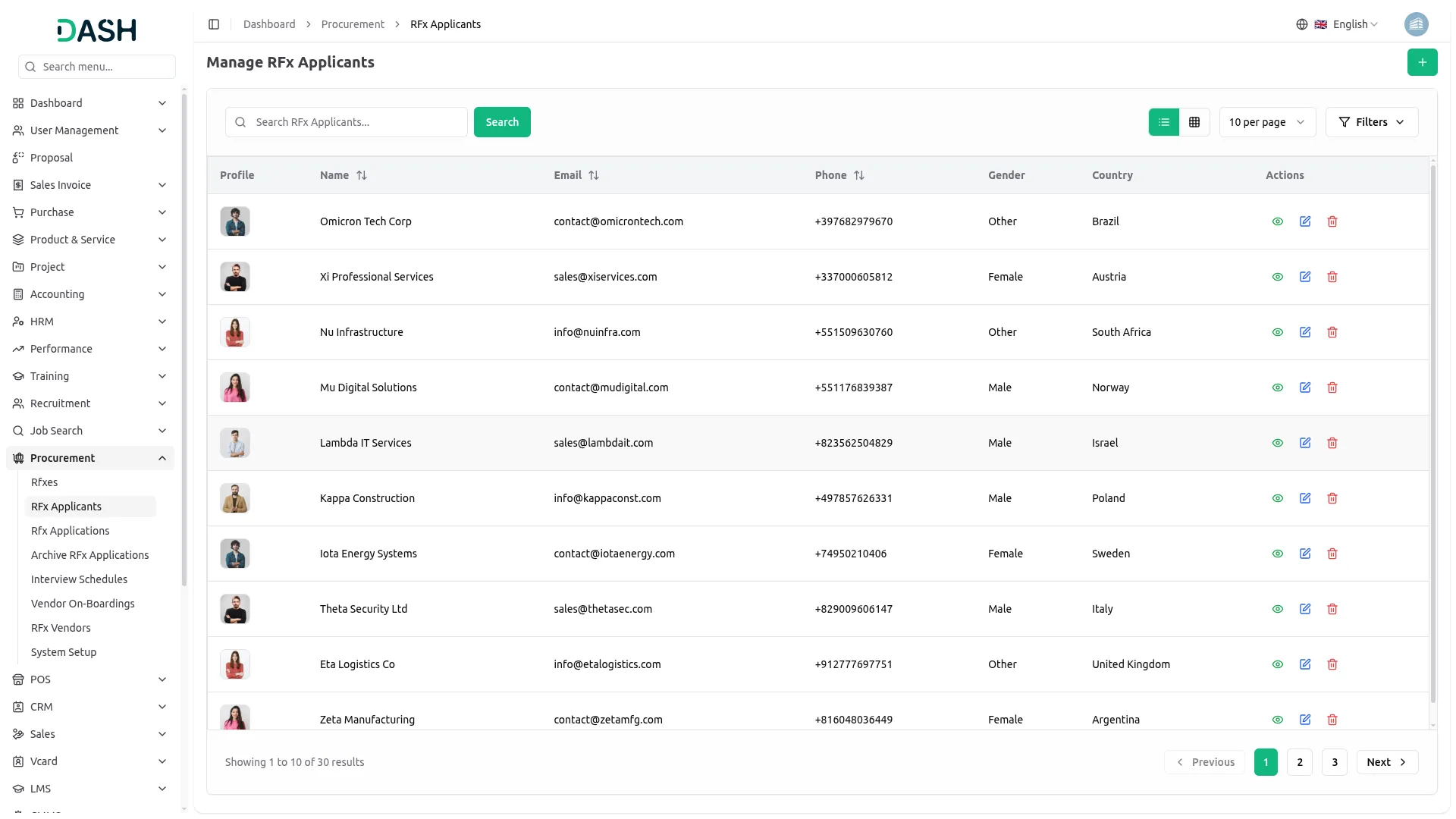Go to Next page
The width and height of the screenshot is (1456, 819).
(1386, 762)
